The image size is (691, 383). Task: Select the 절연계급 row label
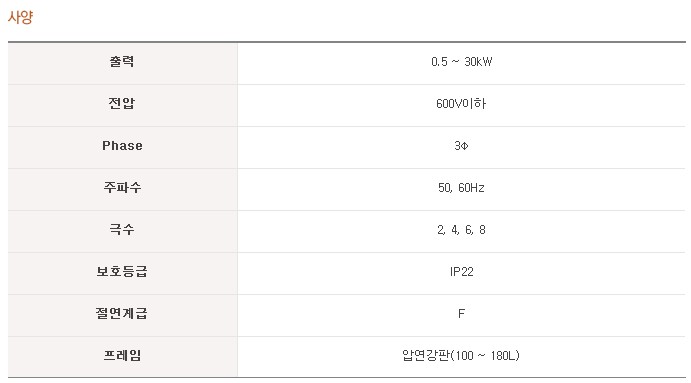click(x=122, y=313)
